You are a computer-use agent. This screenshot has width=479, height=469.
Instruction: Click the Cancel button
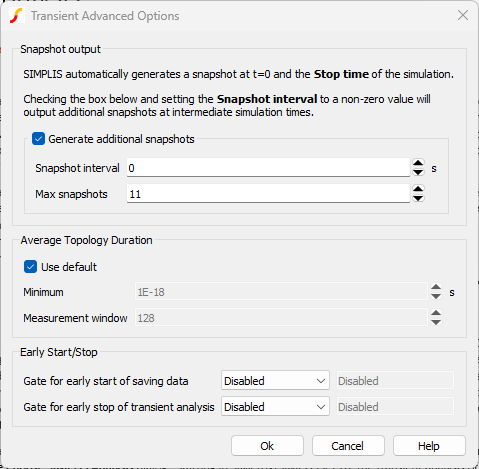tap(348, 446)
